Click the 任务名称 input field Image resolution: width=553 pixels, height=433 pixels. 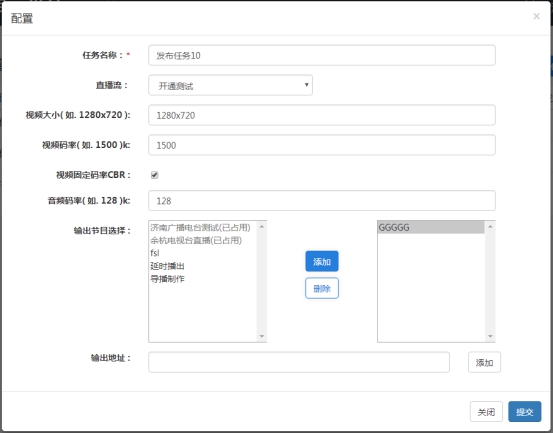(322, 55)
